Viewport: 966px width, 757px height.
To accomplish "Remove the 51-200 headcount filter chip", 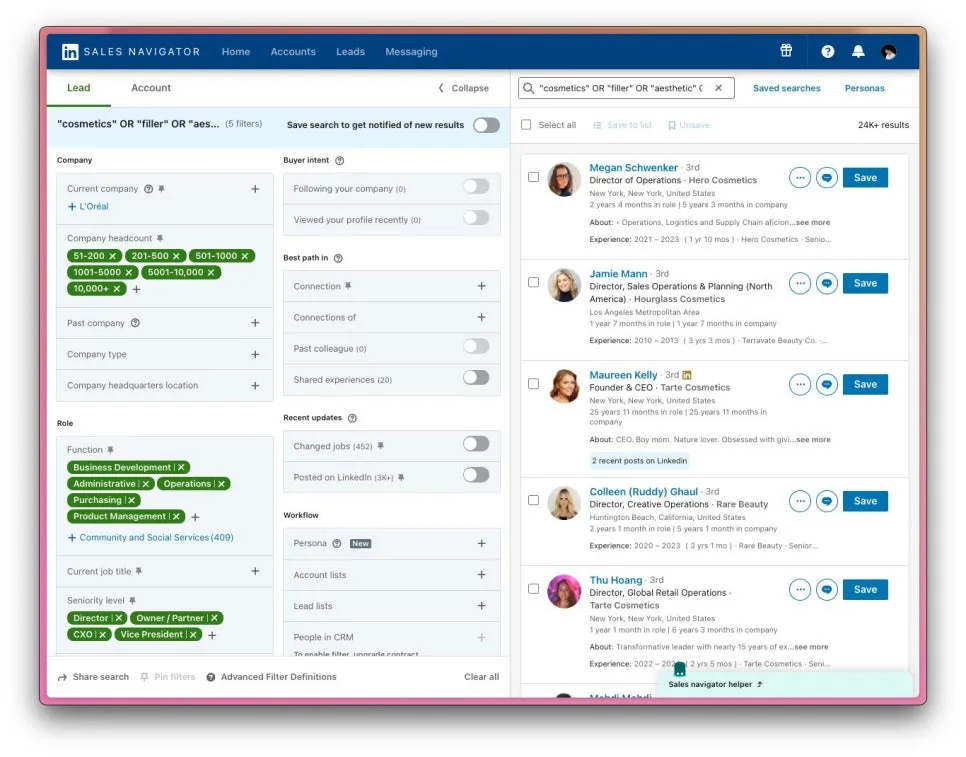I will click(x=113, y=256).
